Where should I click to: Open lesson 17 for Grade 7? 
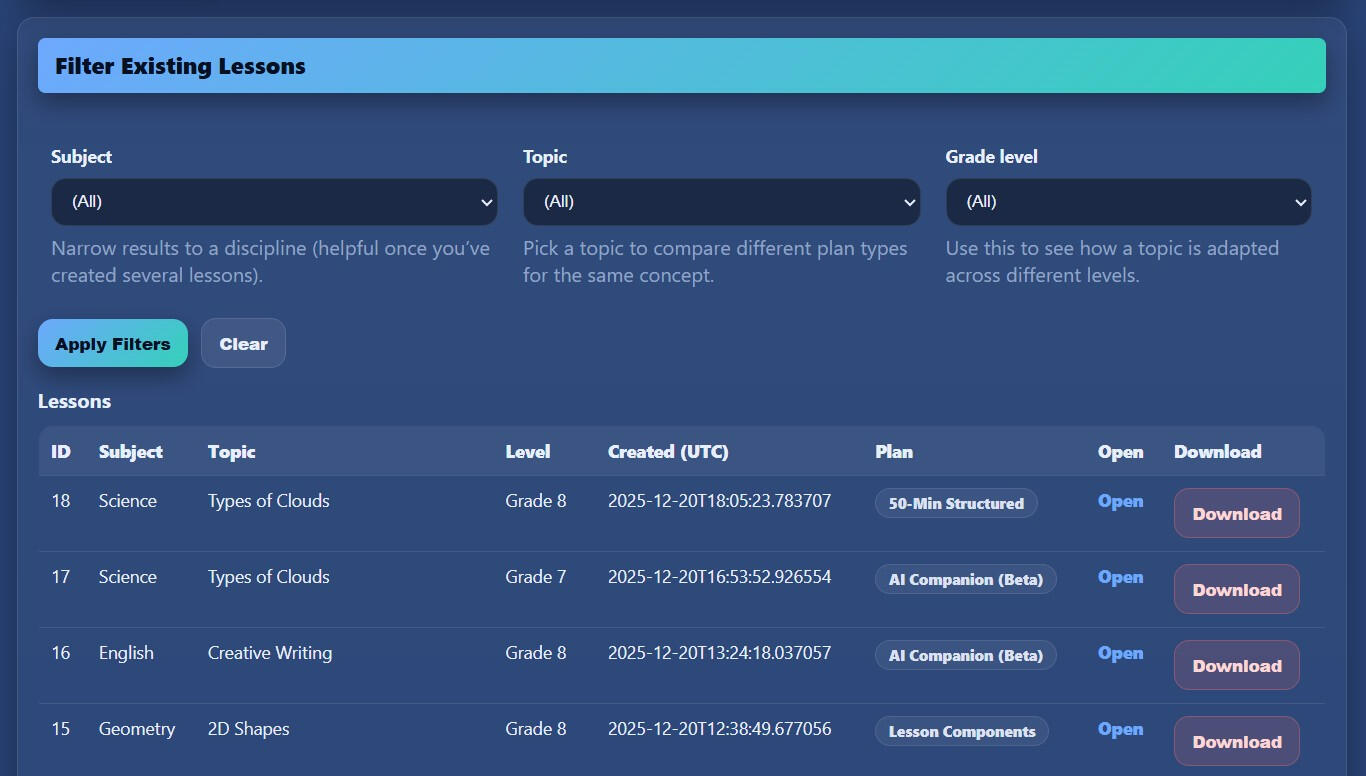pos(1120,577)
